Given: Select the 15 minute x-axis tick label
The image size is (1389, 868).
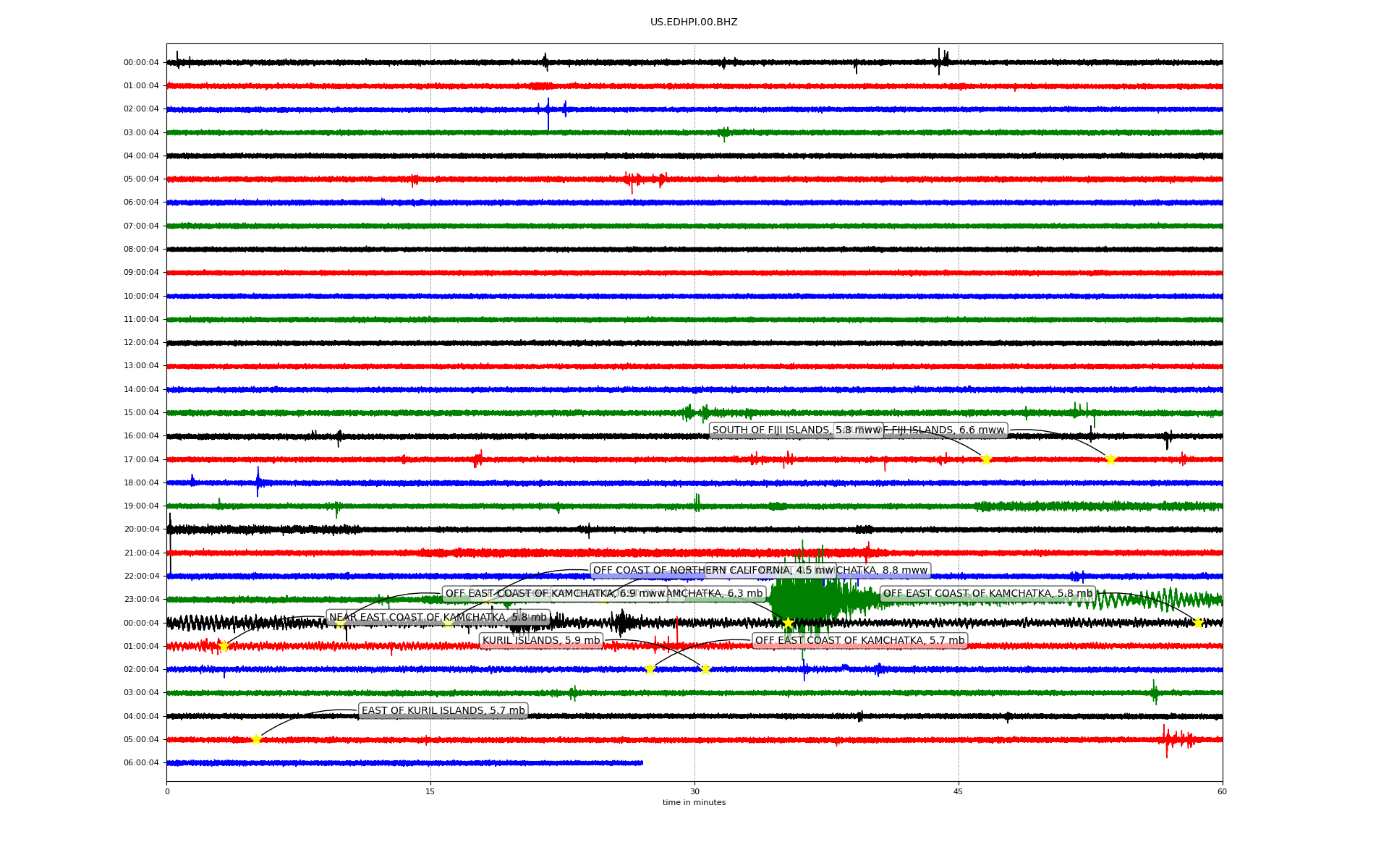Looking at the screenshot, I should [x=430, y=792].
